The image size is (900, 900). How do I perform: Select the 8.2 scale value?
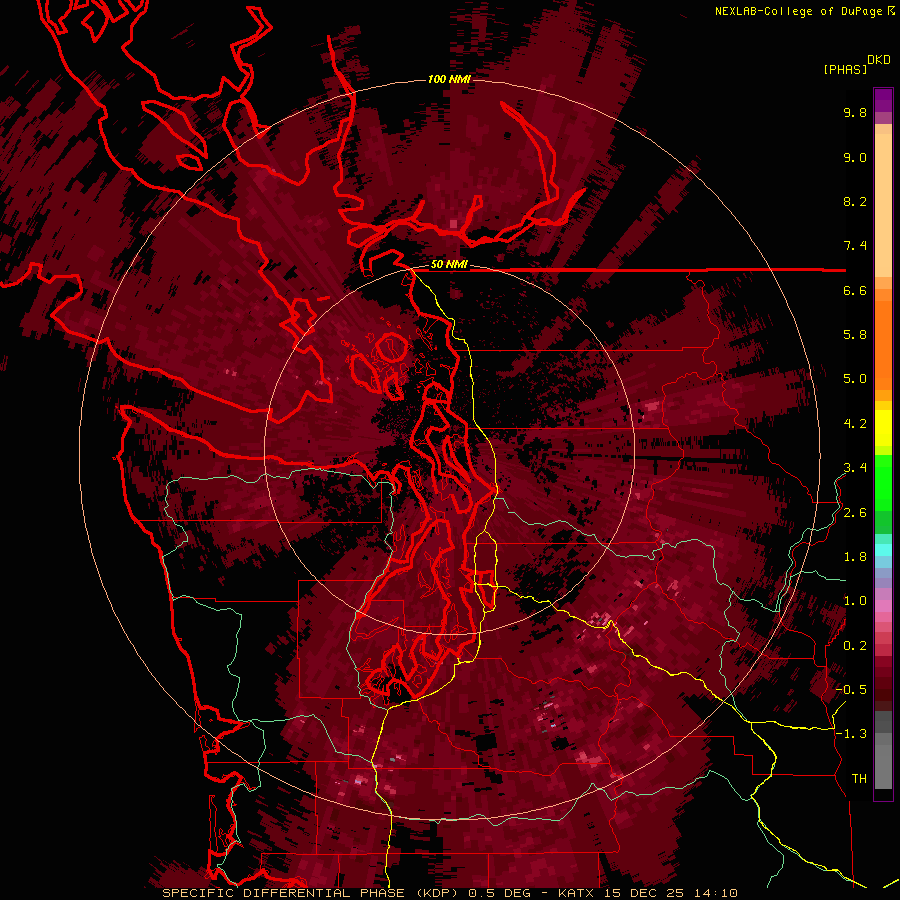(855, 201)
